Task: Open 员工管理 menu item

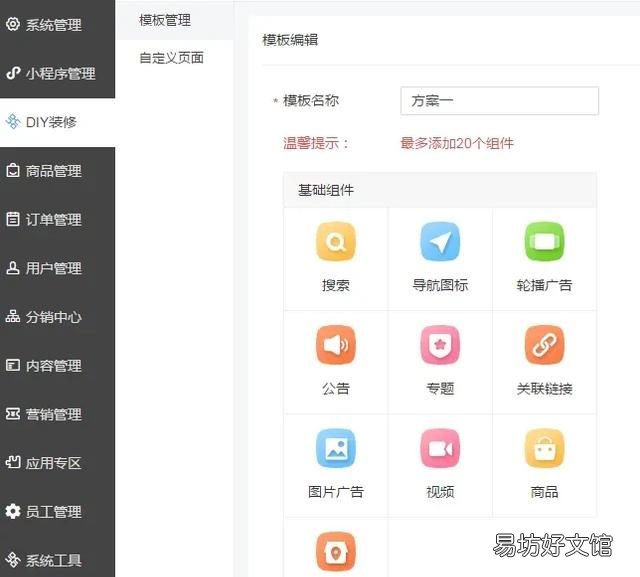Action: point(58,512)
